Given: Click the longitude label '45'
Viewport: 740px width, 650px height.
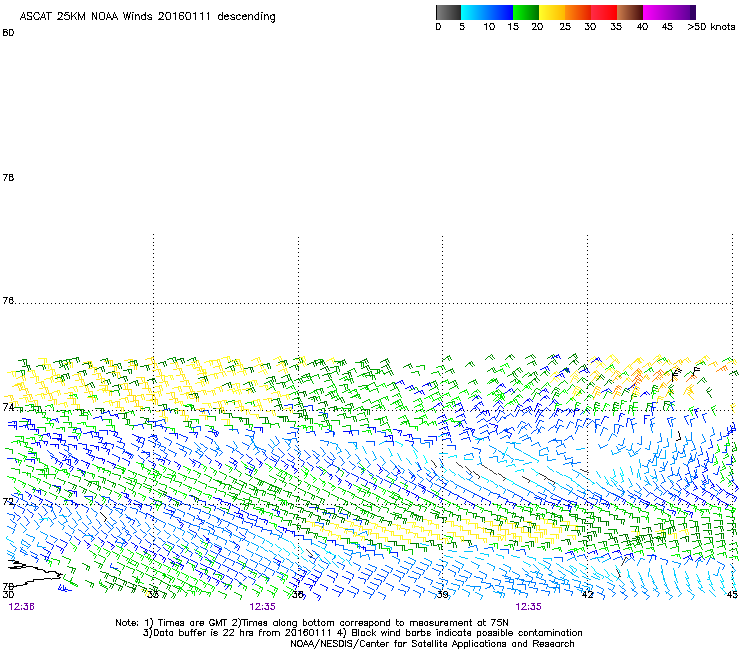Looking at the screenshot, I should [732, 594].
